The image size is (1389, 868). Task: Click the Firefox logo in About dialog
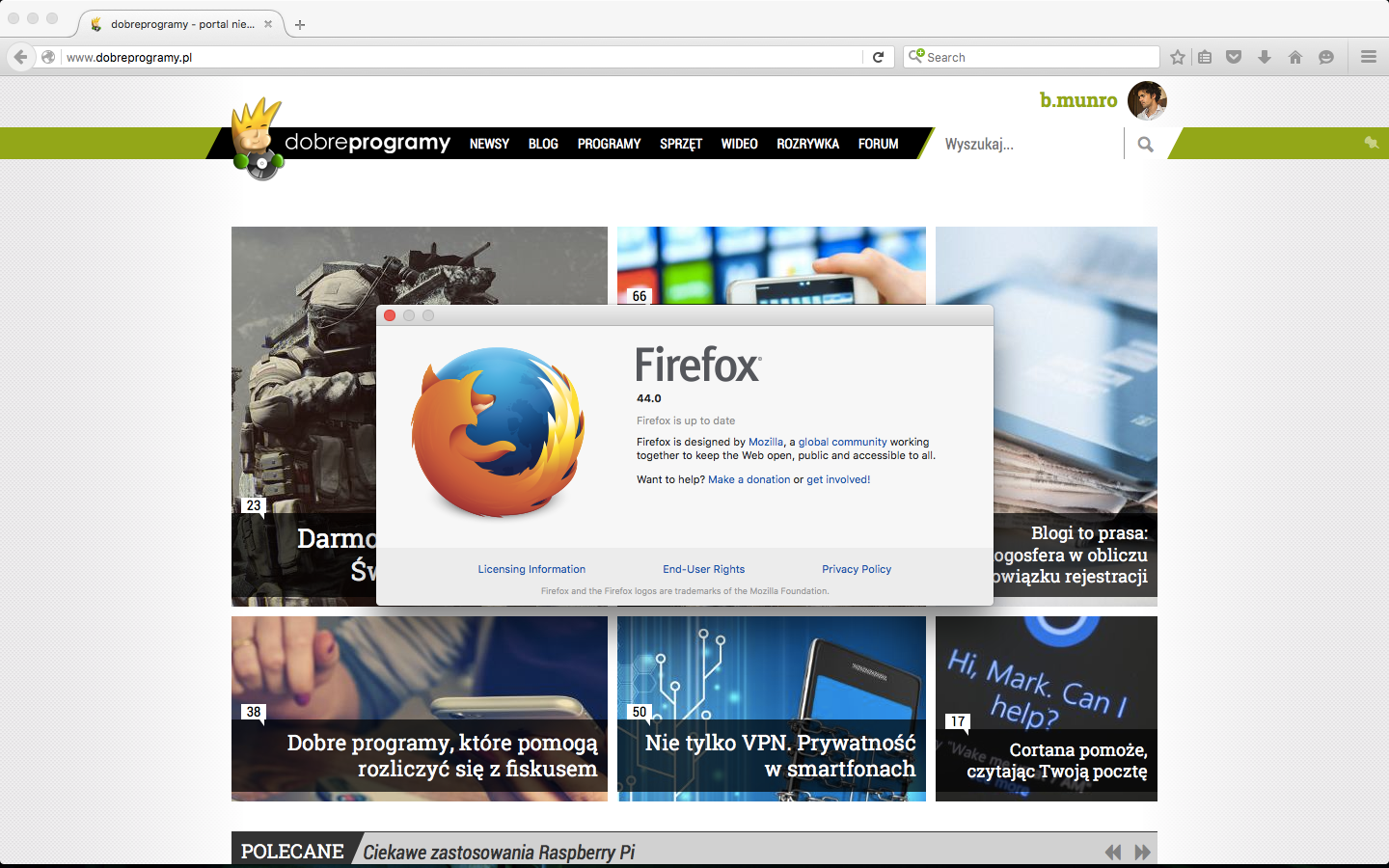(498, 432)
